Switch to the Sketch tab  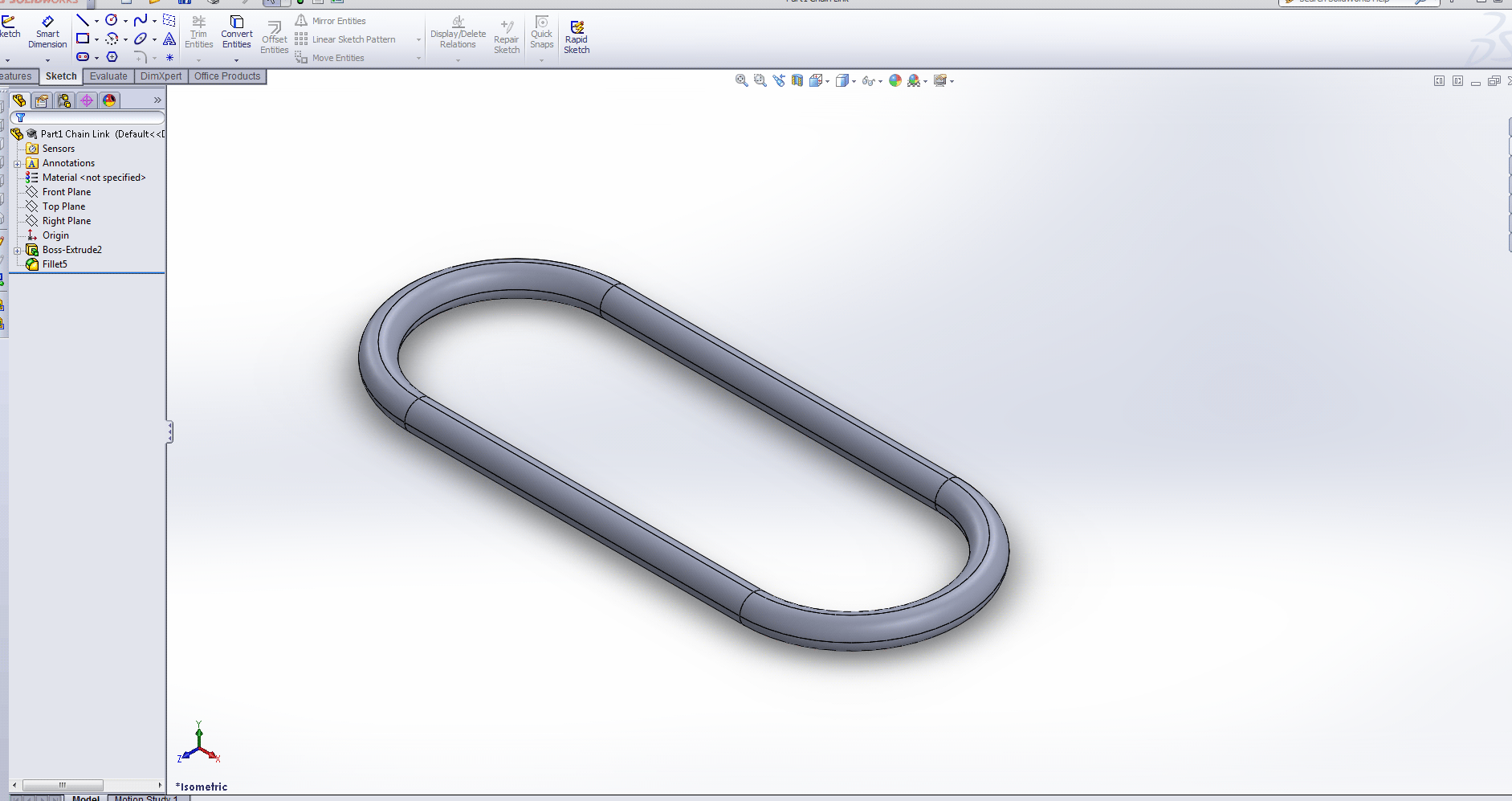point(61,76)
